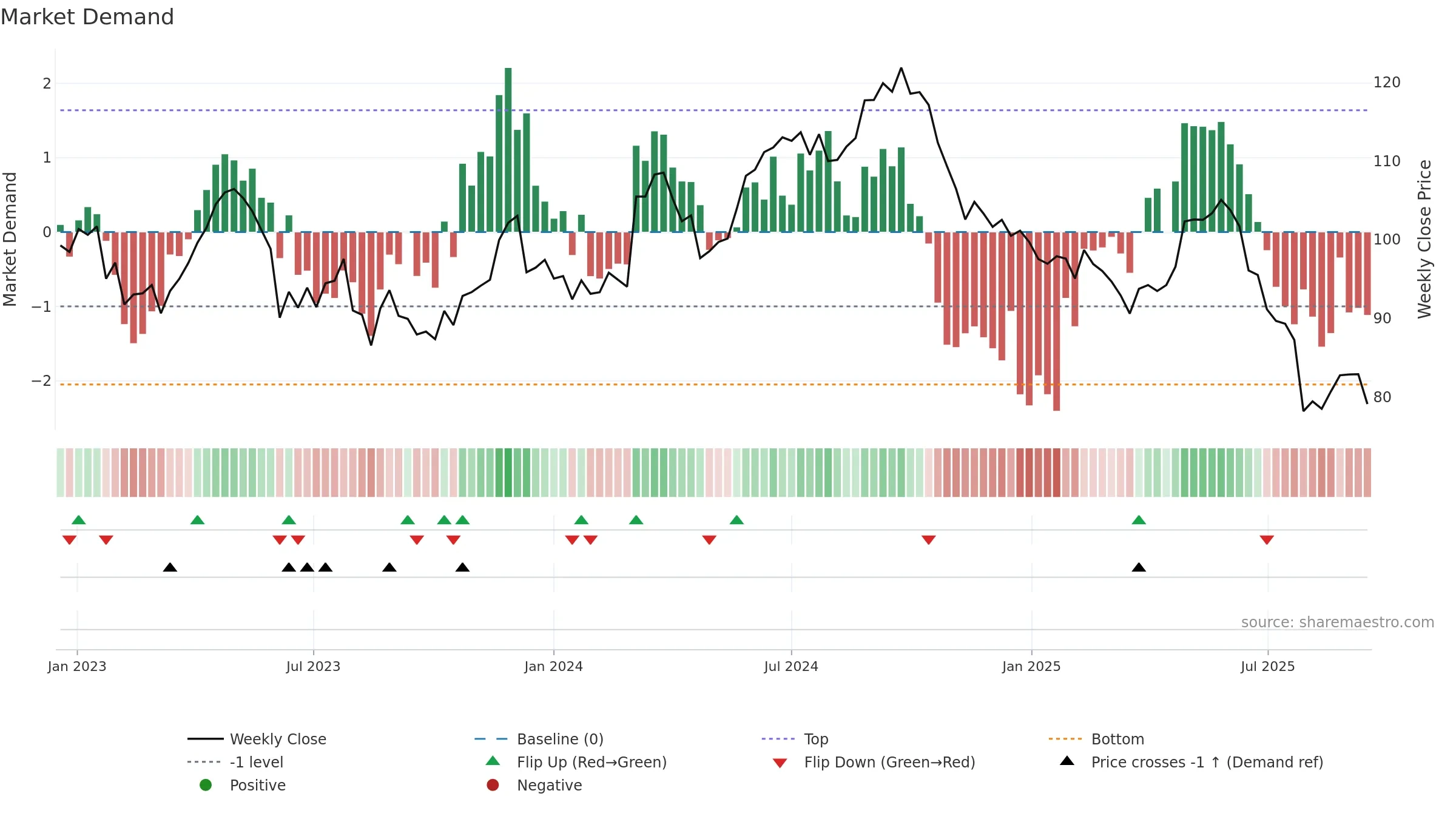This screenshot has width=1456, height=819.
Task: Click the −1 demand axis tick
Action: (42, 306)
